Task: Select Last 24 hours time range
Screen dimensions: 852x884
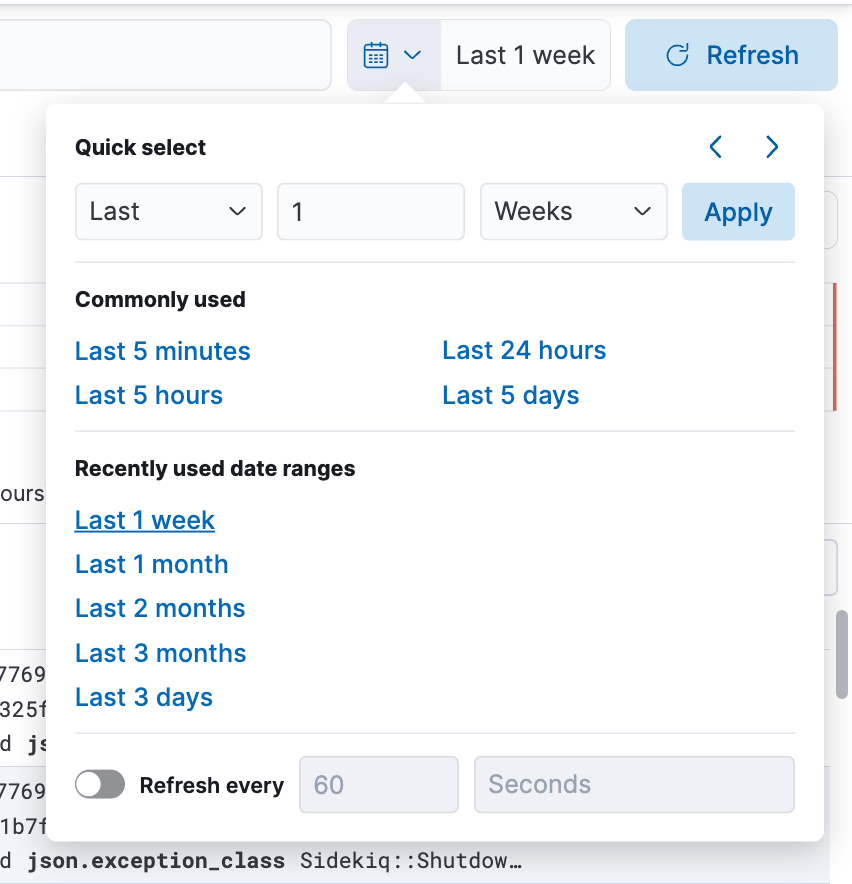Action: click(x=524, y=351)
